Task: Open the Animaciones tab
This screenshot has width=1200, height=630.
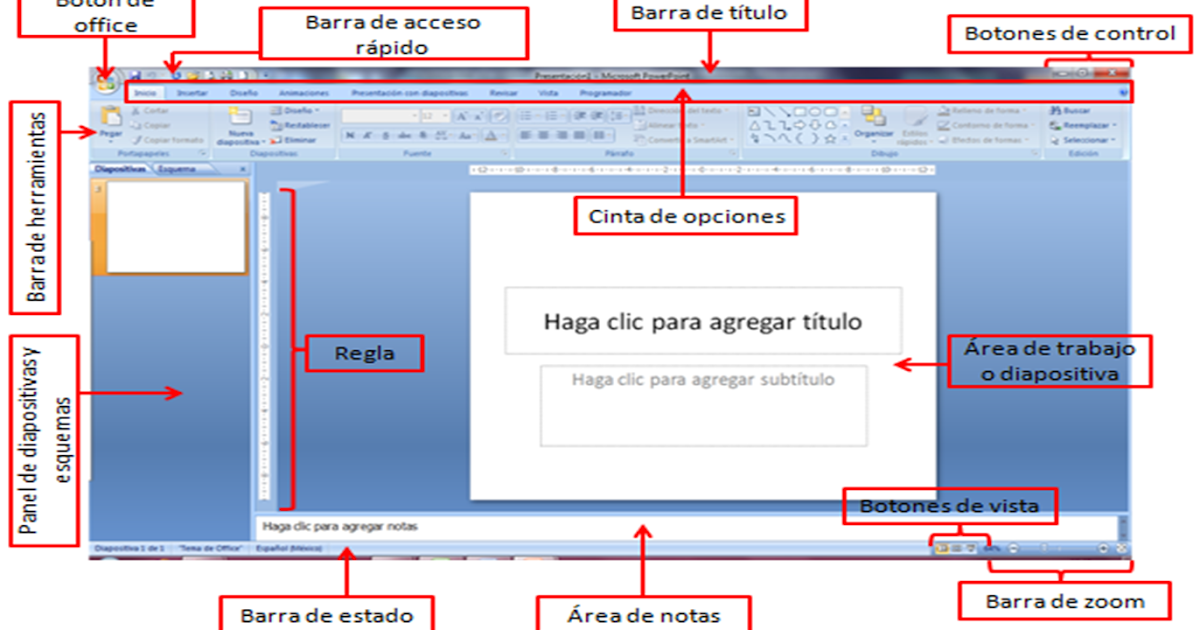Action: pos(303,93)
